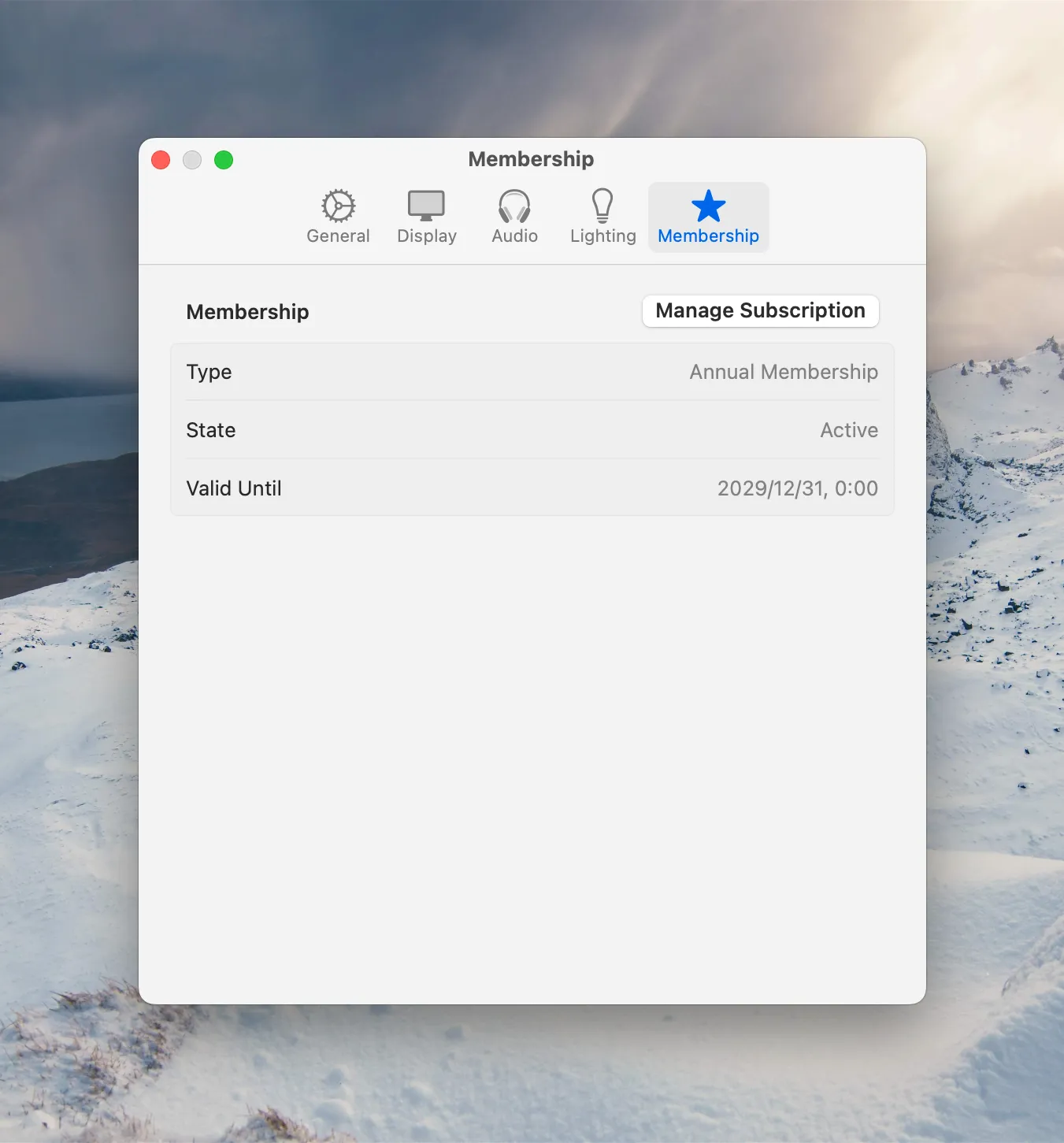Click the green full-screen window button
The height and width of the screenshot is (1143, 1064).
pos(224,160)
